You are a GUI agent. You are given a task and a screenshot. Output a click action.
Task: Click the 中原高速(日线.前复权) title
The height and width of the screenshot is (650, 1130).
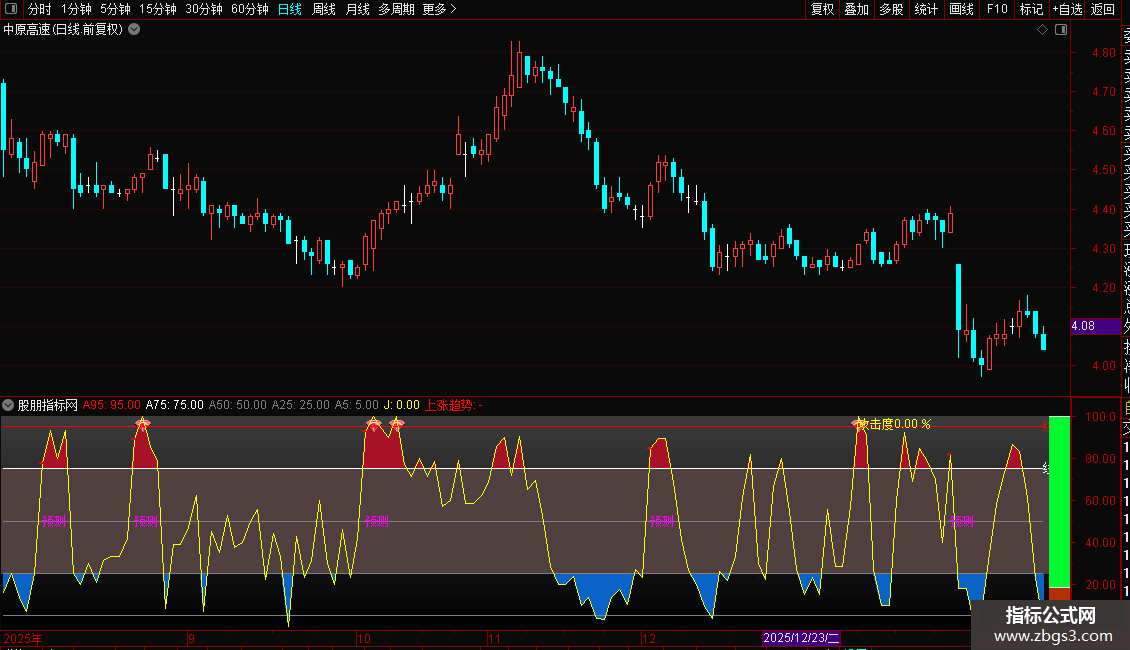coord(63,30)
